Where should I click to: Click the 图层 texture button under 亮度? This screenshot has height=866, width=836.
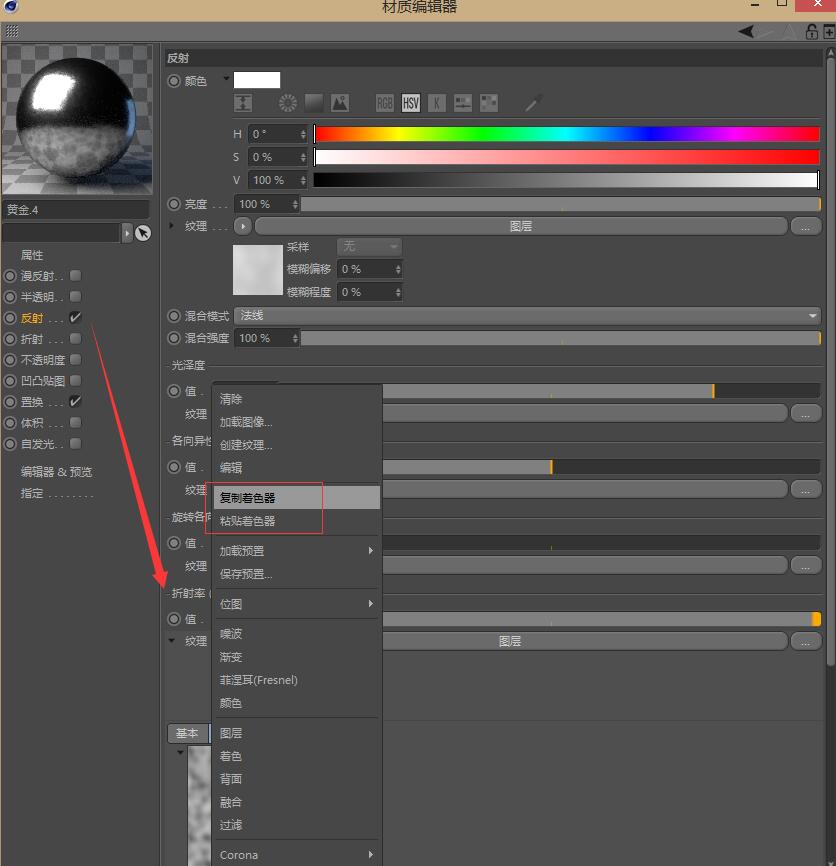pos(520,227)
